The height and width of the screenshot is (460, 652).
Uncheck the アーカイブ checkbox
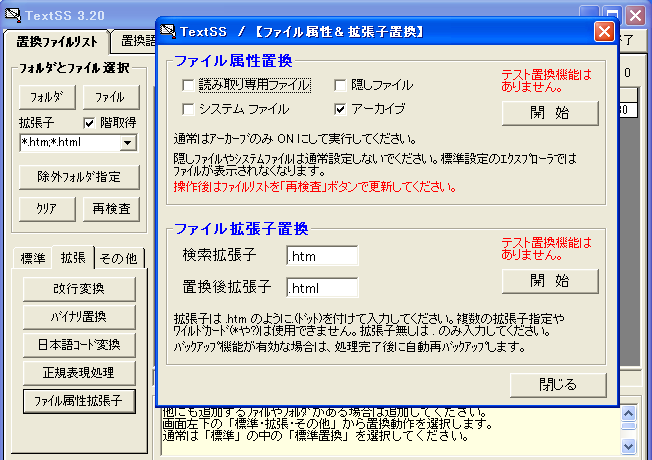(x=340, y=109)
